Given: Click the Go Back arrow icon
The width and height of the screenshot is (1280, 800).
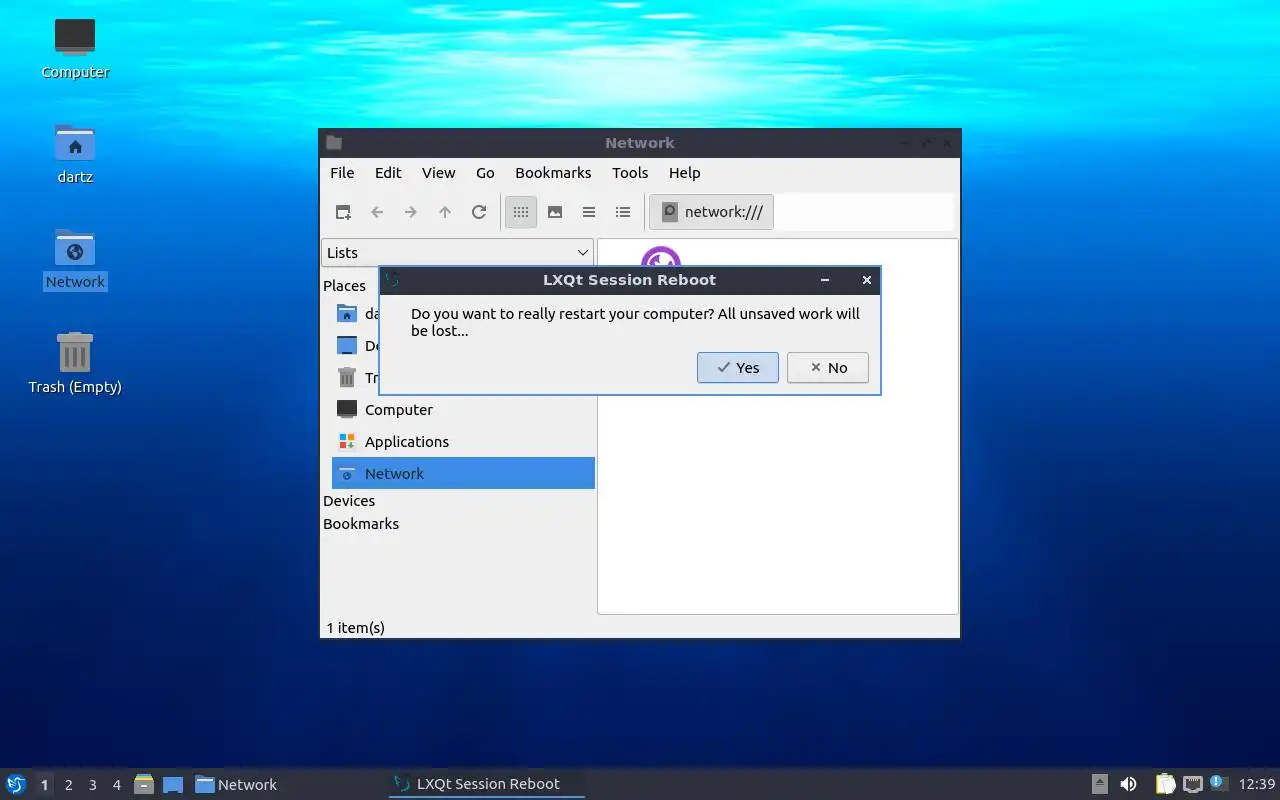Looking at the screenshot, I should 377,212.
